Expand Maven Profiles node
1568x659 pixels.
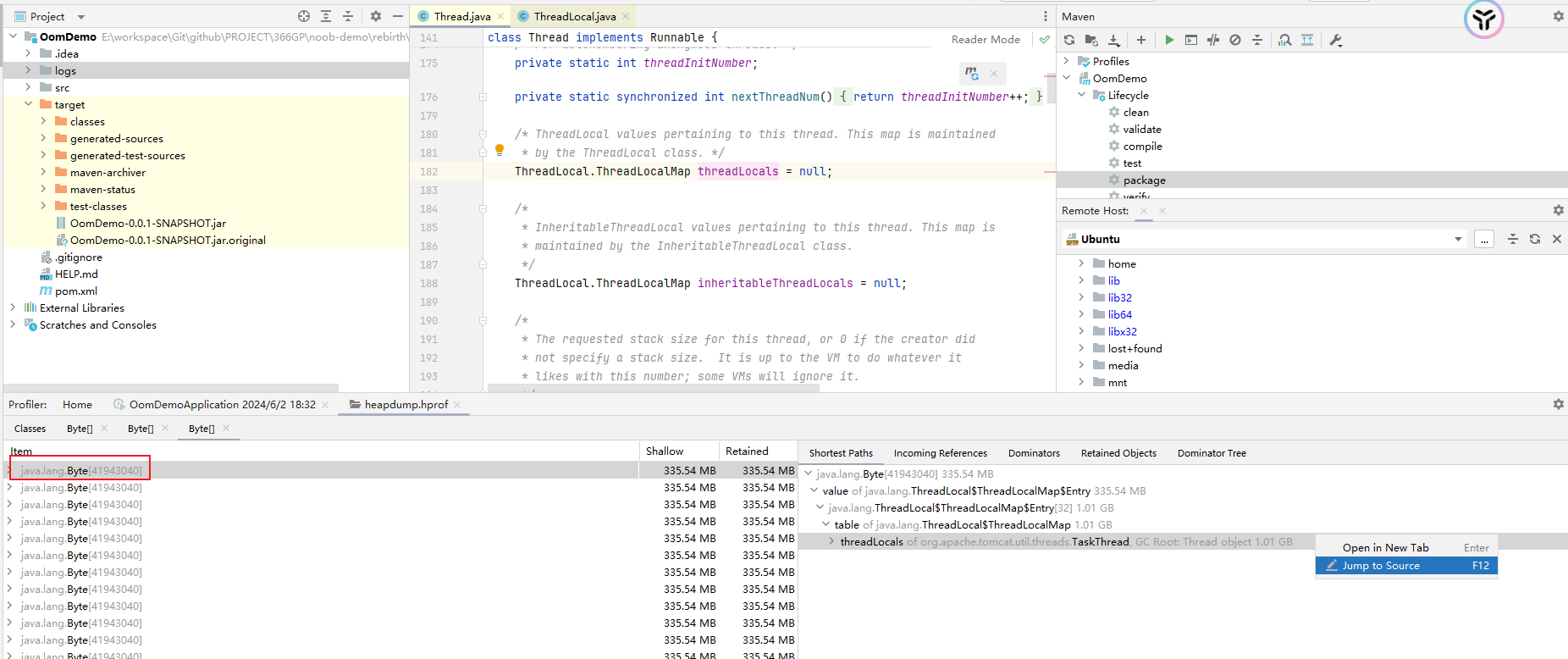click(1066, 61)
